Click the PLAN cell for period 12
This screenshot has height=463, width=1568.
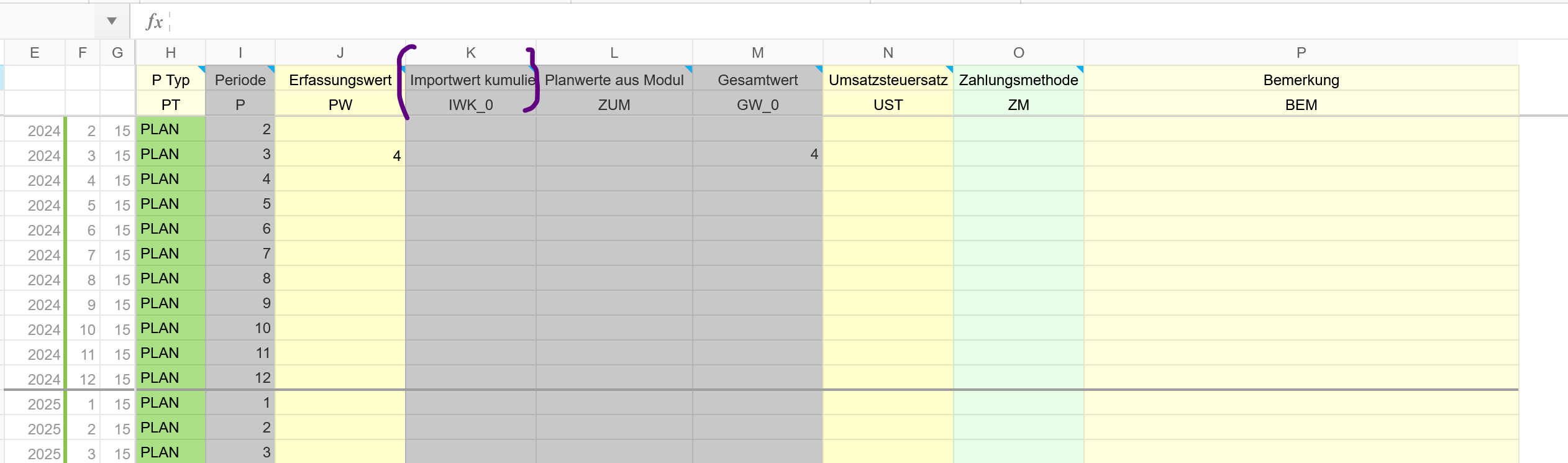coord(170,377)
